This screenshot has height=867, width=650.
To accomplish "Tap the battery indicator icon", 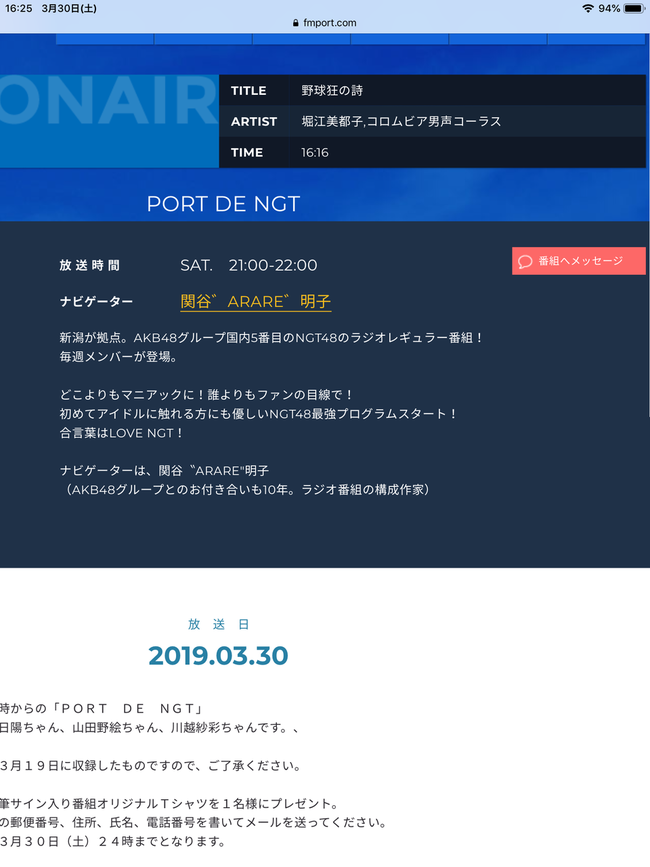I will coord(634,8).
